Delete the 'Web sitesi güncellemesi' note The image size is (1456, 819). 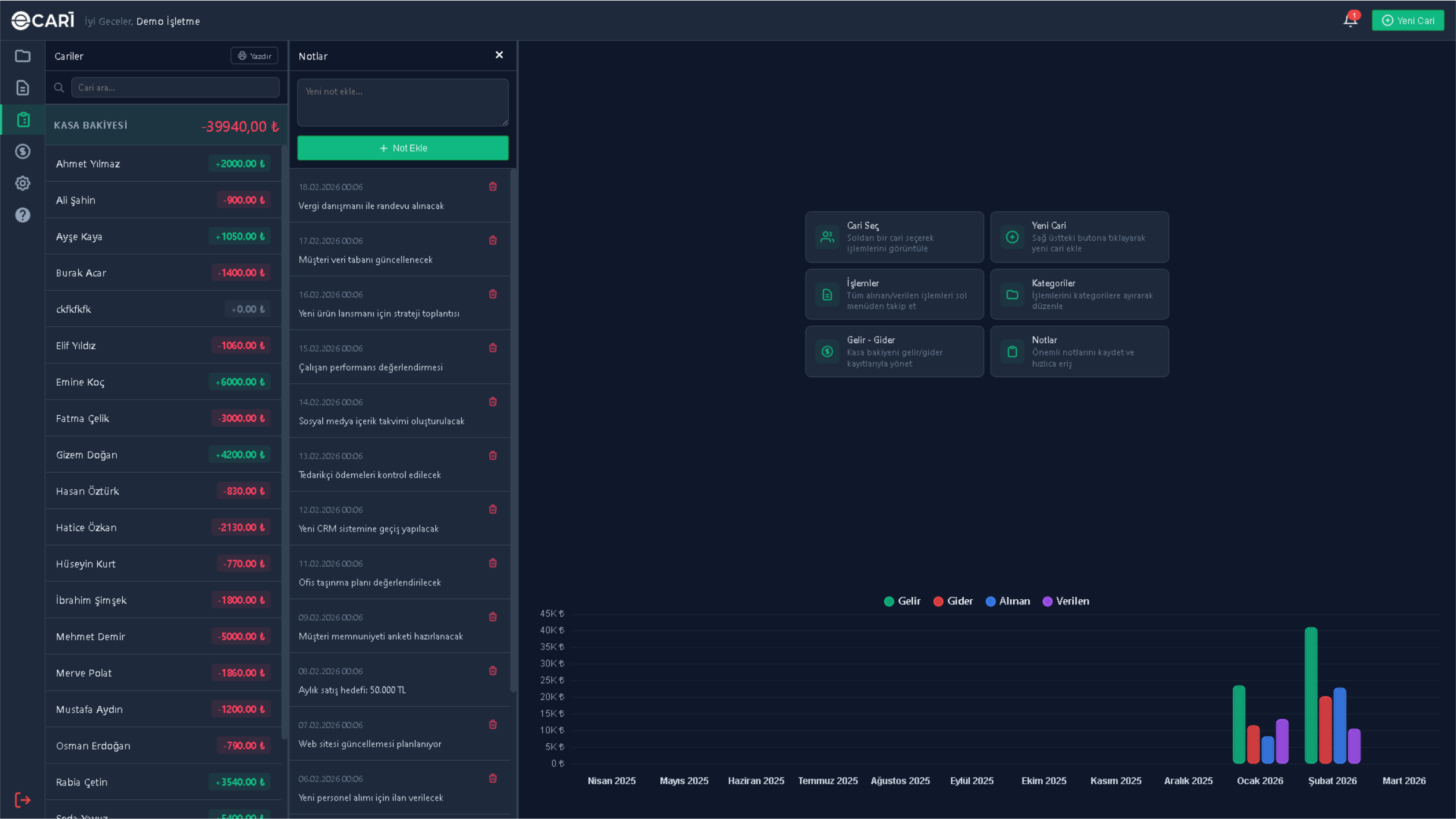[x=493, y=724]
